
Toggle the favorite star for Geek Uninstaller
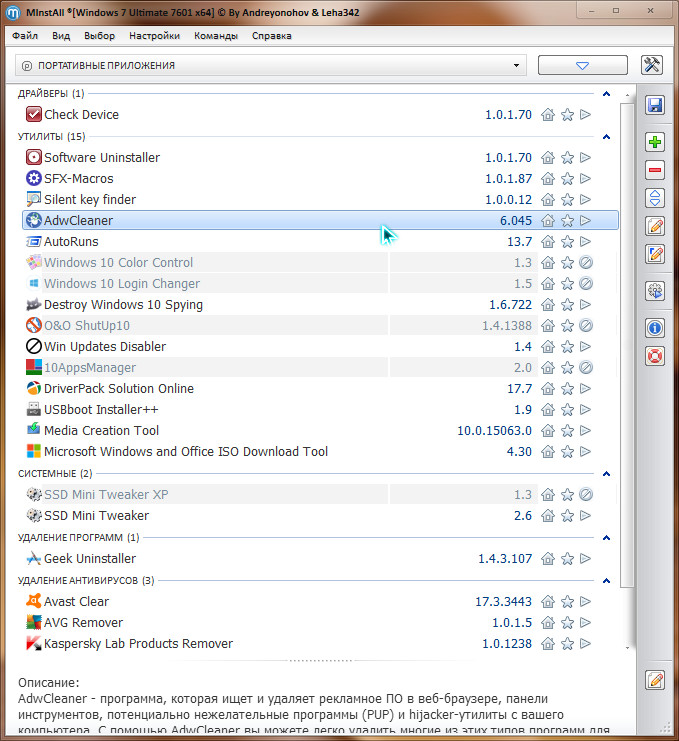coord(567,559)
